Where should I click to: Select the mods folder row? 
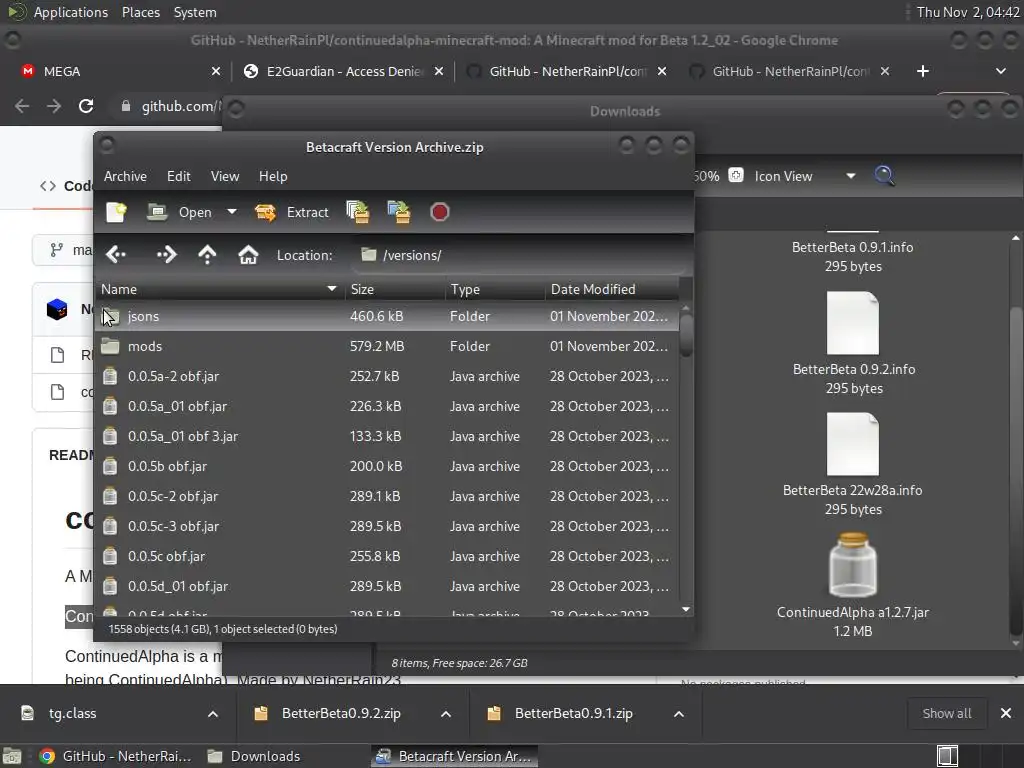coord(387,346)
